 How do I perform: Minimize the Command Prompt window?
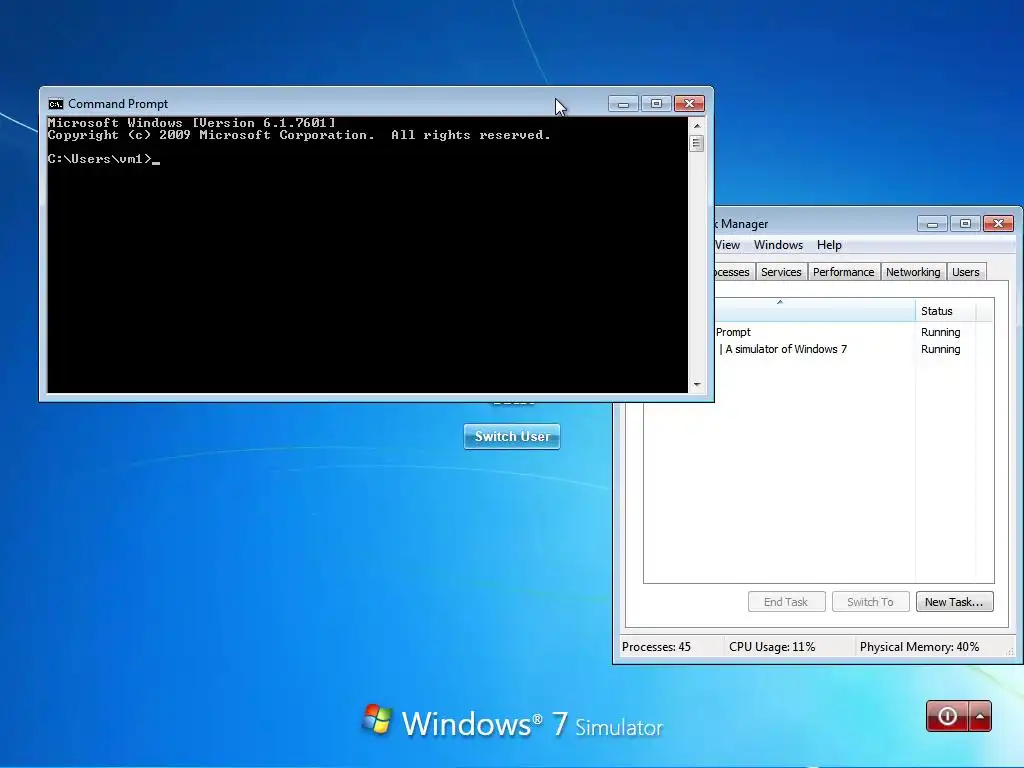pos(623,104)
